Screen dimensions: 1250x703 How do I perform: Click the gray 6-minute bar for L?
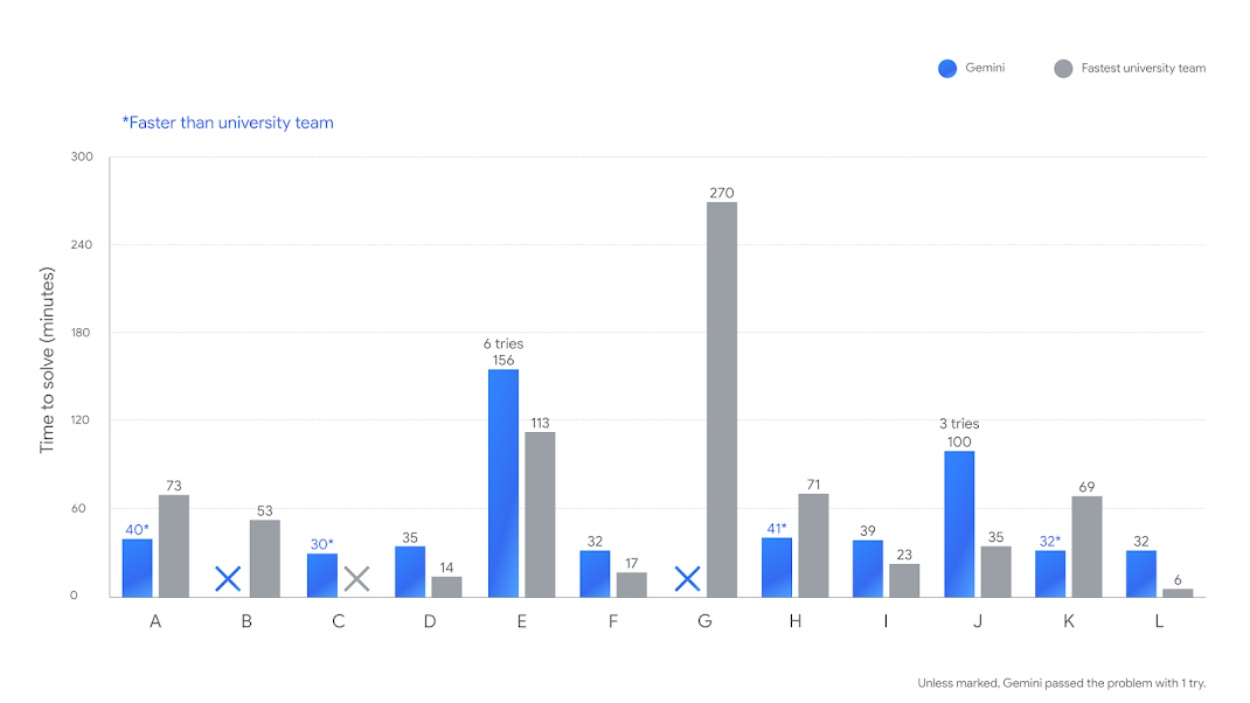tap(1178, 593)
